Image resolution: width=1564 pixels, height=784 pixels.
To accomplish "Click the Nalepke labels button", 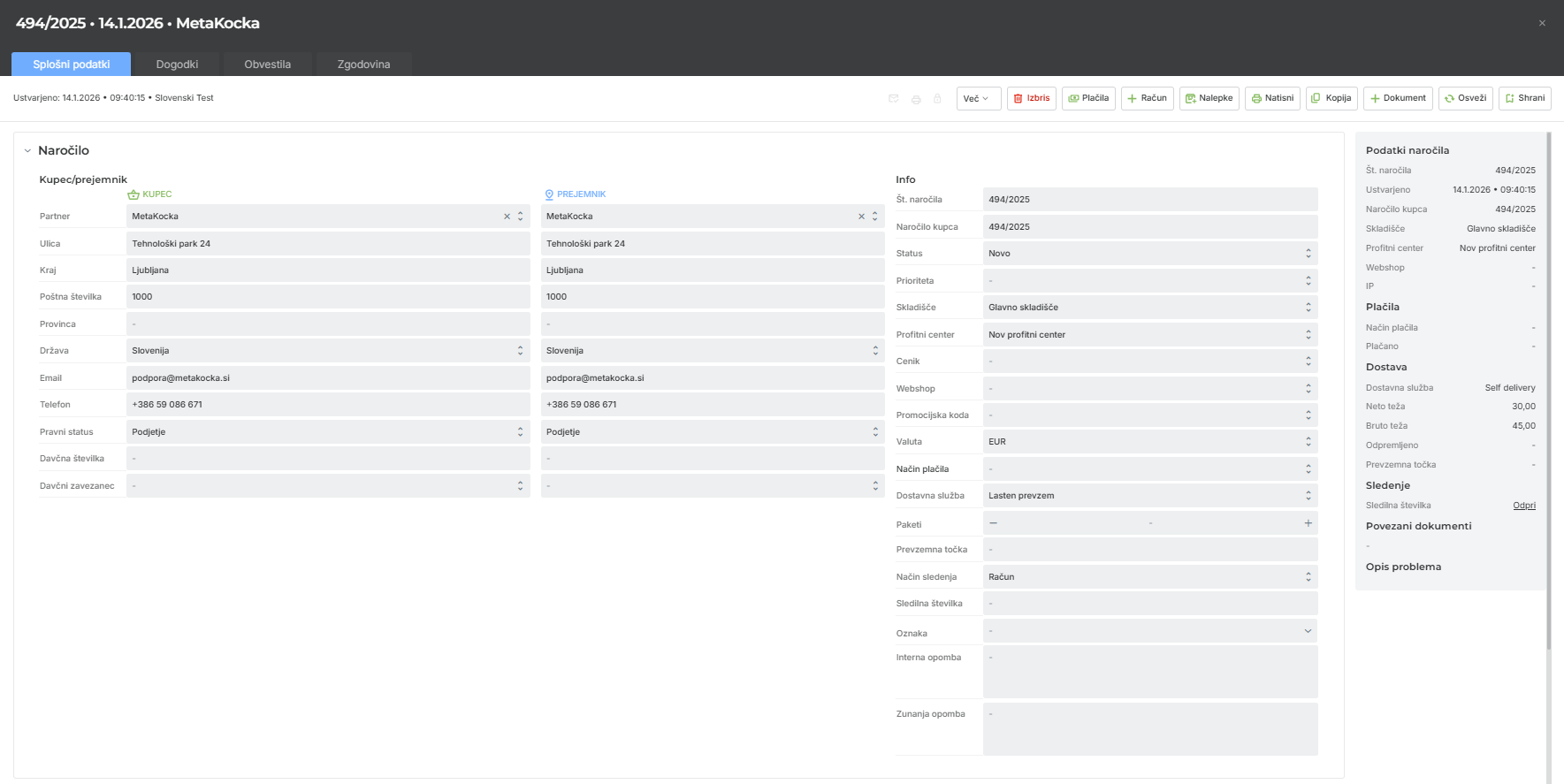I will 1209,98.
